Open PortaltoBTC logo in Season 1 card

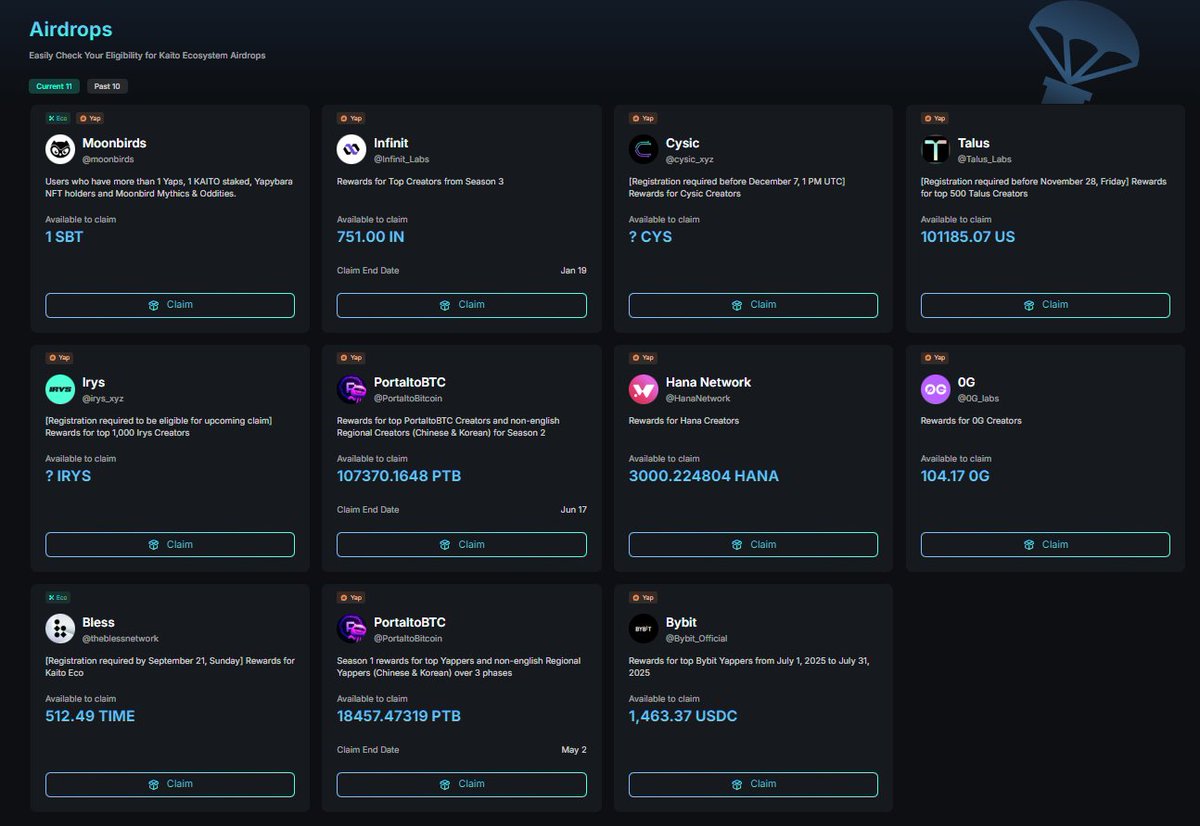click(352, 629)
